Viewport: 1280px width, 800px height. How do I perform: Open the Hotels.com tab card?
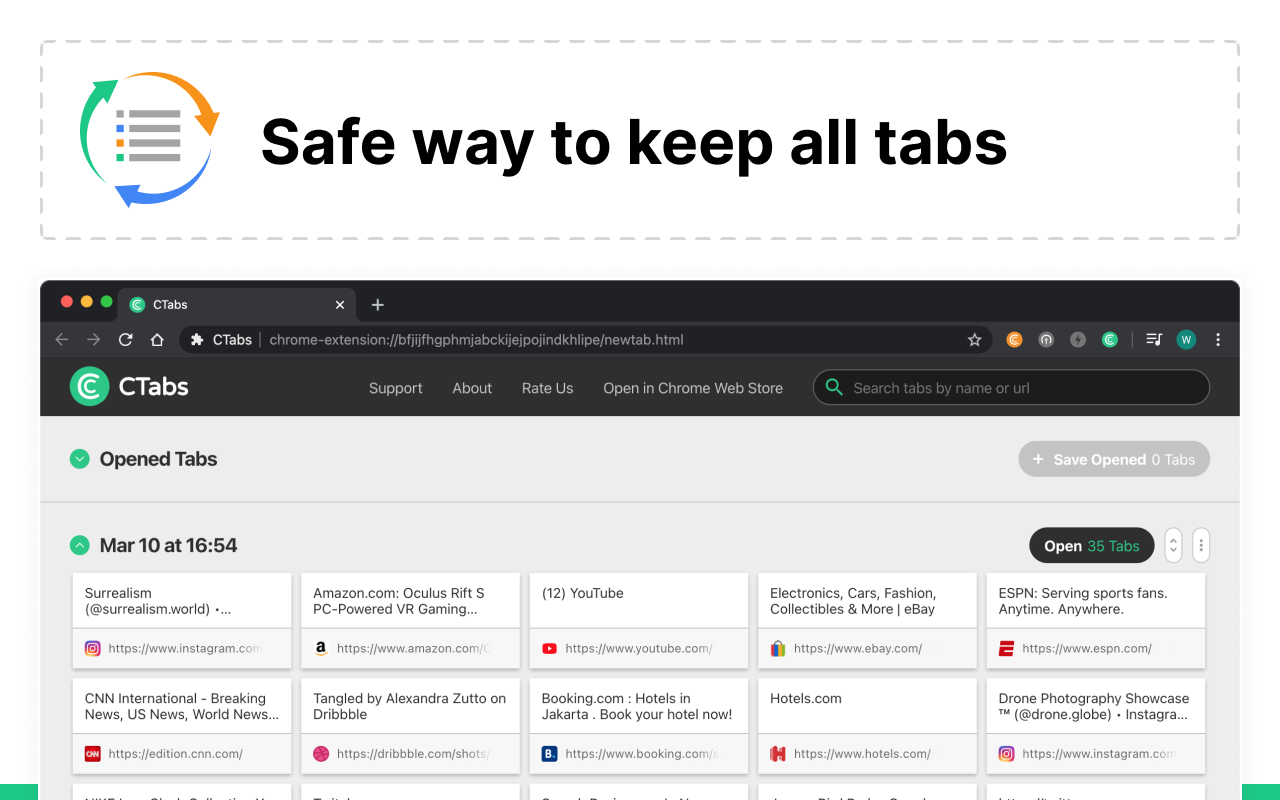pos(867,726)
